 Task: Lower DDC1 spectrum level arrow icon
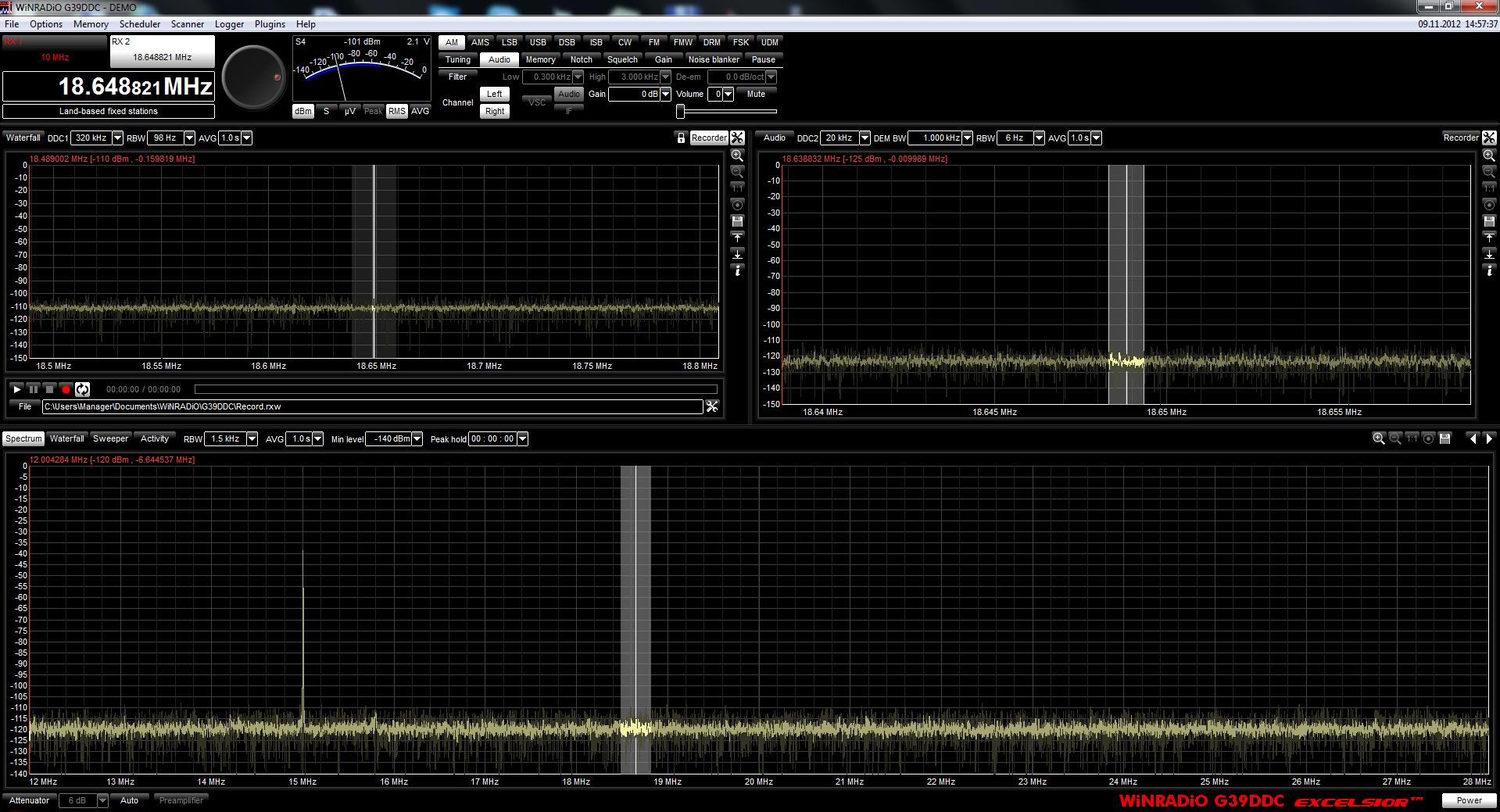click(737, 254)
